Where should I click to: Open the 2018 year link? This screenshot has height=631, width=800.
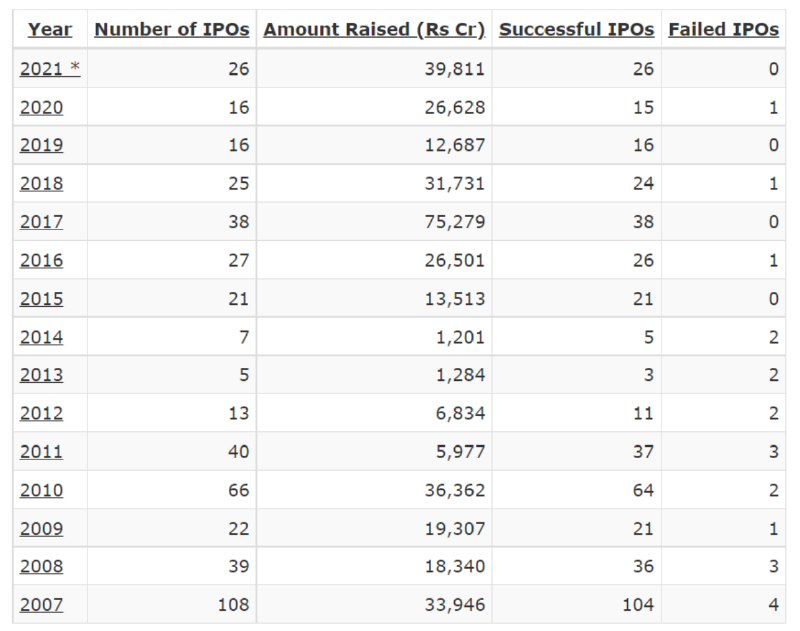pos(41,184)
